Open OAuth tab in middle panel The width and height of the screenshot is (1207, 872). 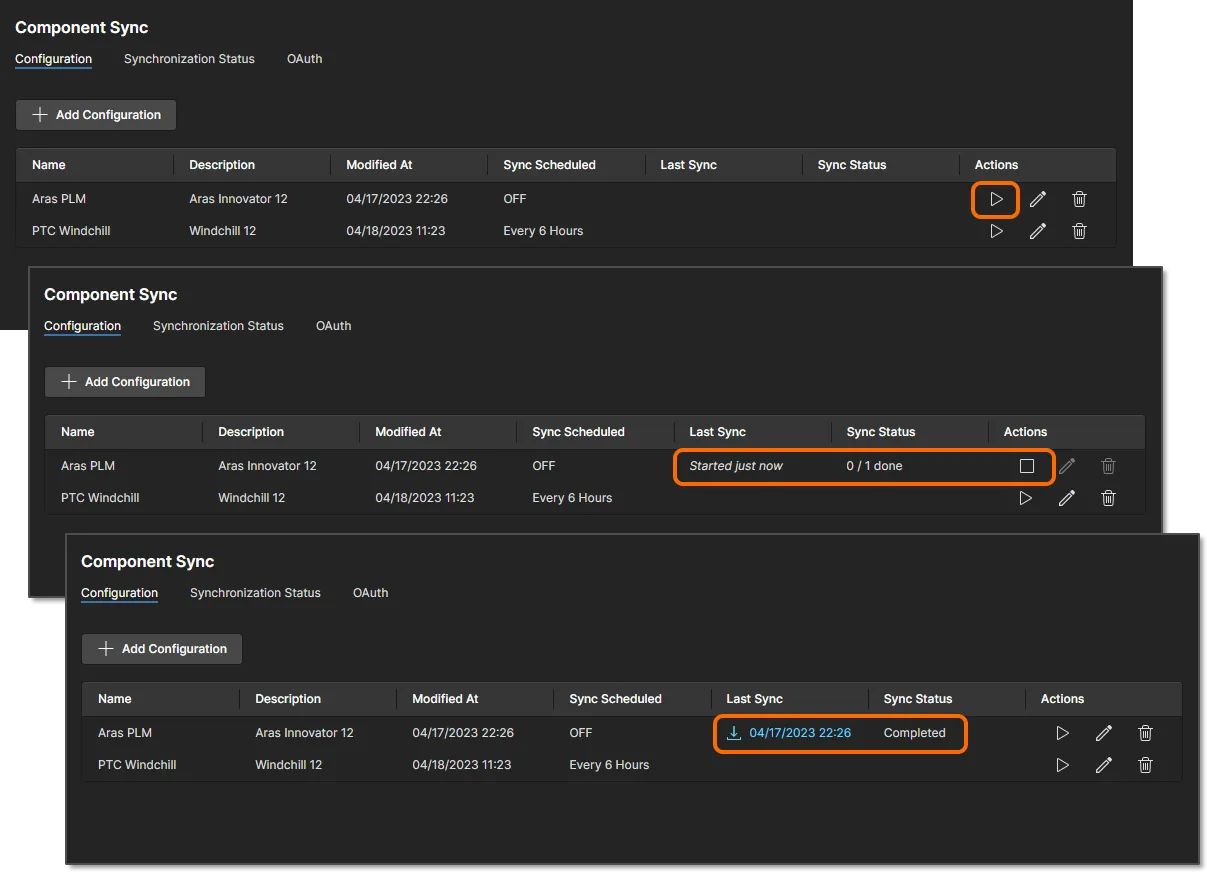(333, 326)
